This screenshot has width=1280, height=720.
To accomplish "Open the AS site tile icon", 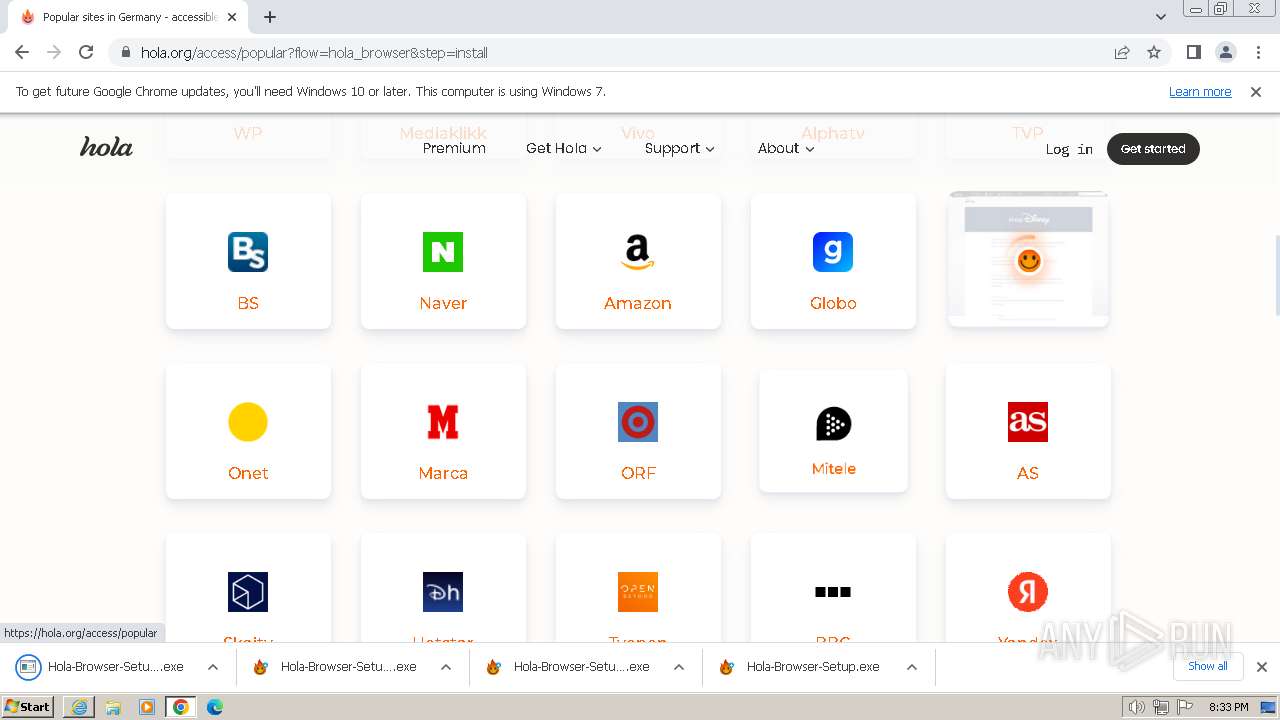I will (1028, 422).
